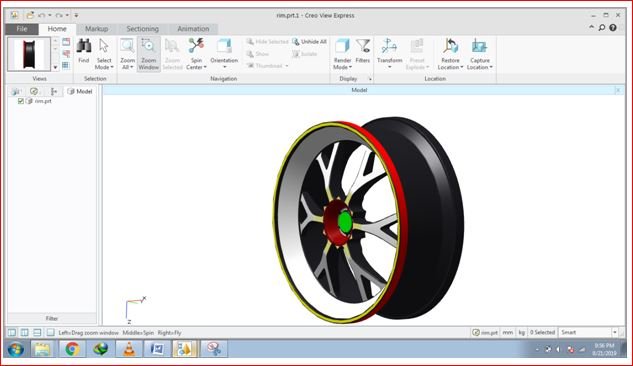Expand the Zoom All dropdown arrow

click(132, 67)
